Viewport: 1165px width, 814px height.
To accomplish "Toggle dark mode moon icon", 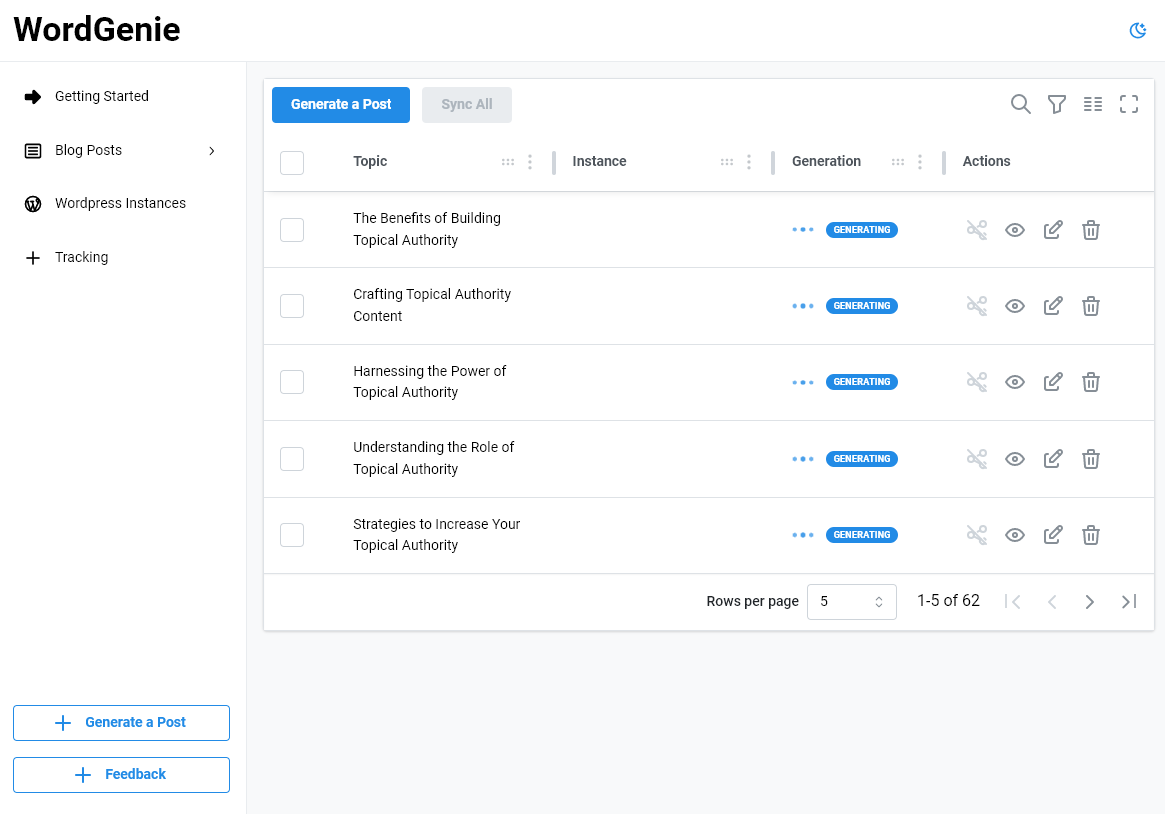I will pyautogui.click(x=1137, y=31).
